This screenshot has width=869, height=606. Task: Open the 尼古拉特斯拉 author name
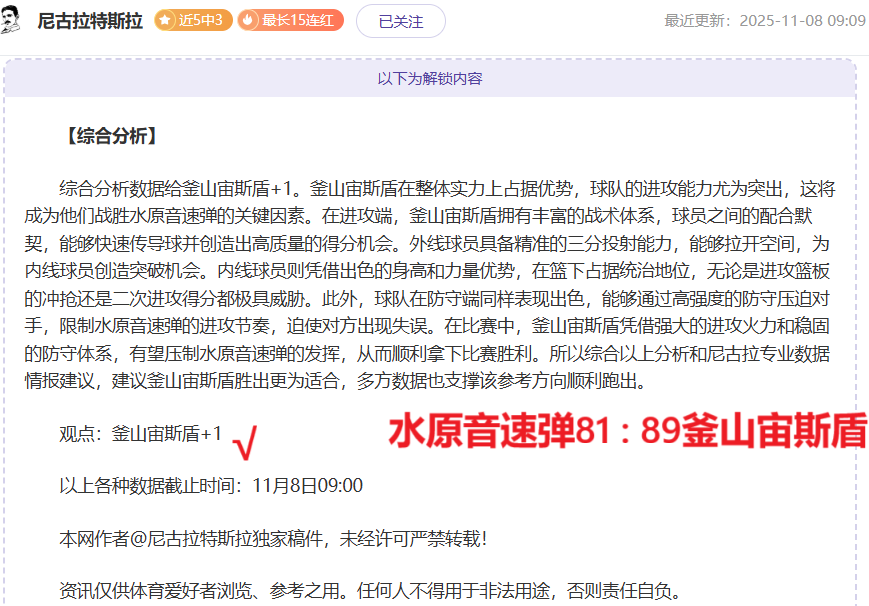90,21
